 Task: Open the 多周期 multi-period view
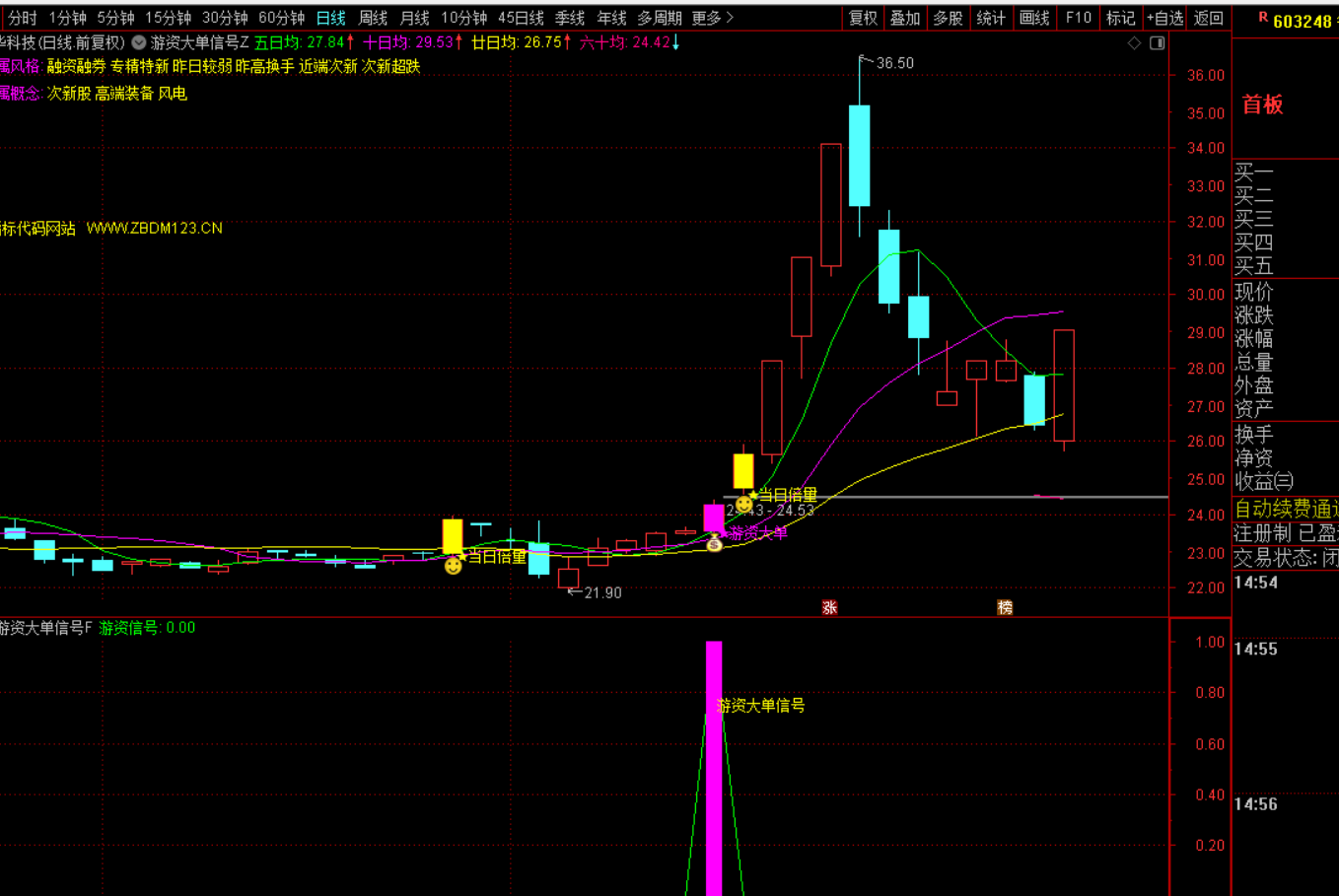(660, 18)
